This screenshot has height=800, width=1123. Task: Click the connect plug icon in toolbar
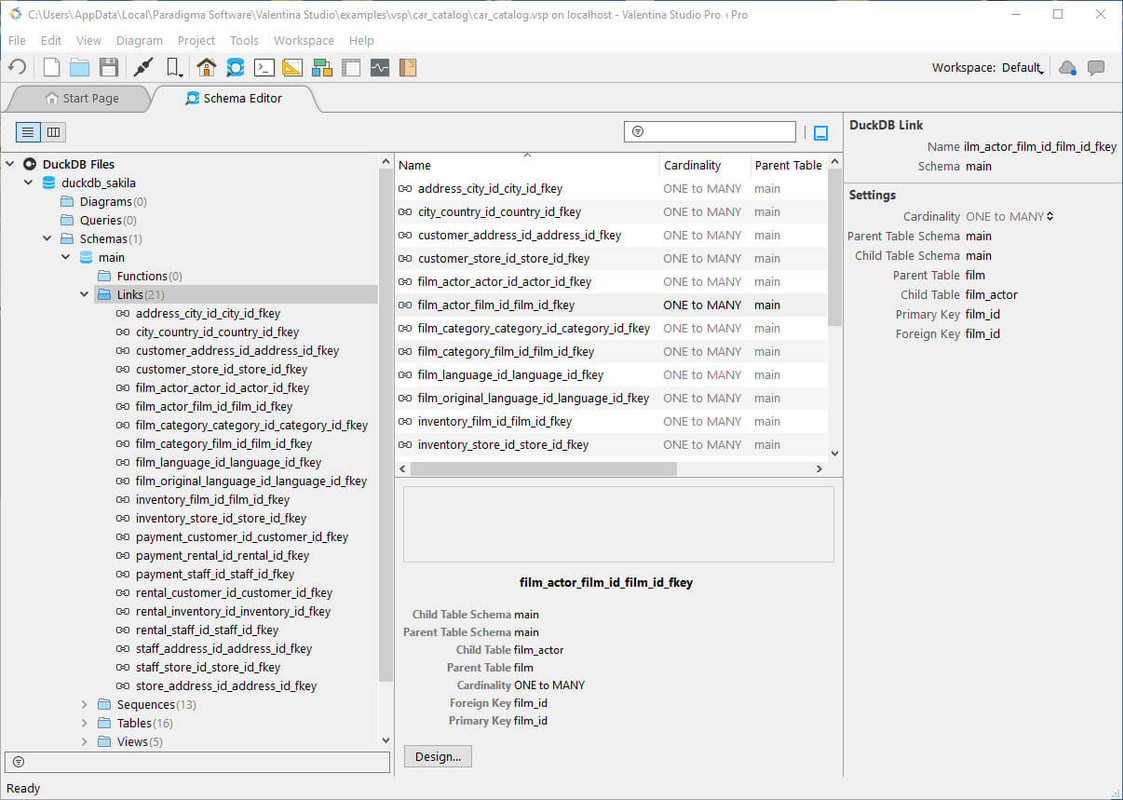coord(143,67)
